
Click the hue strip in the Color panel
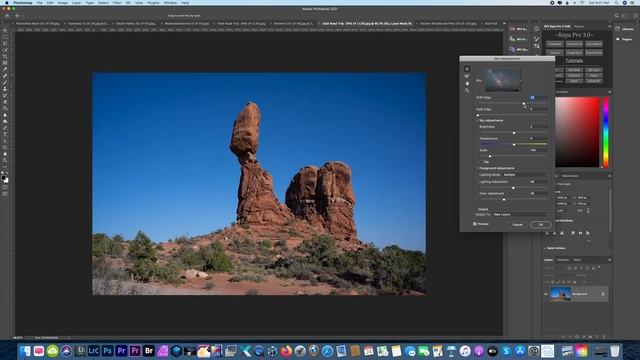point(606,132)
